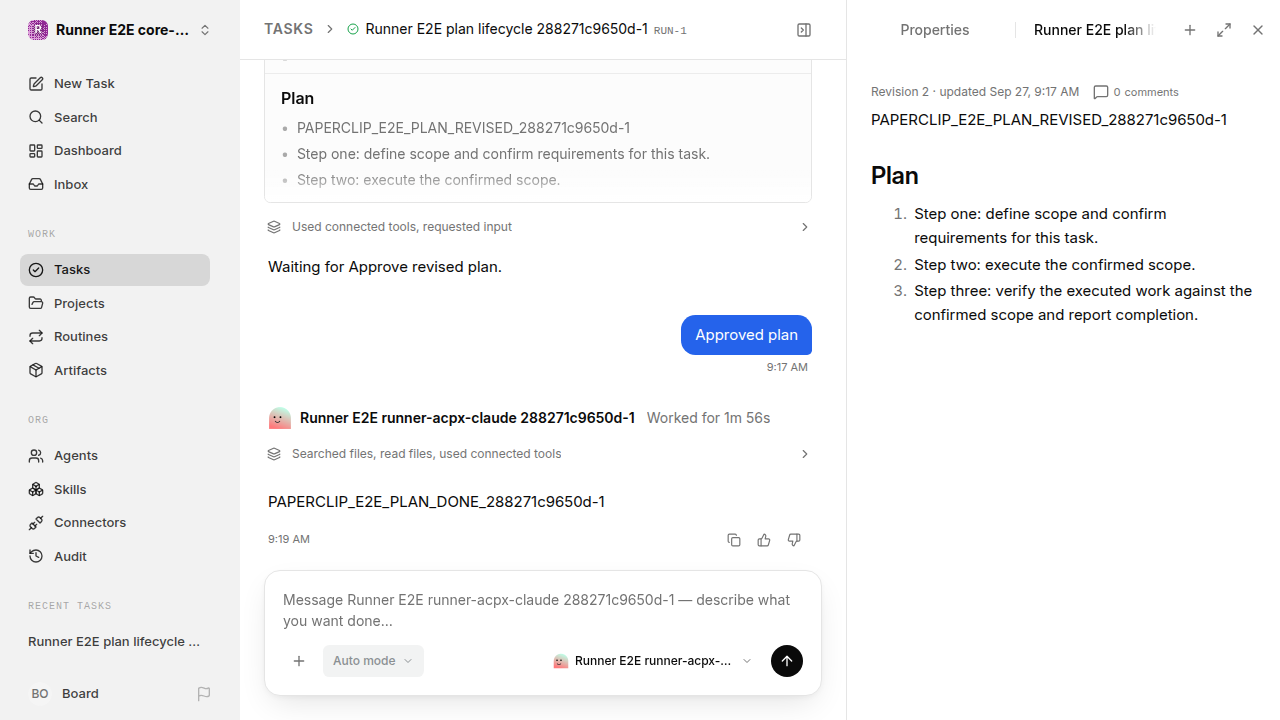Viewport: 1280px width, 720px height.
Task: Click PAPERCLIP_E2E_PLAN_DONE_288271c9650d-1 text
Action: click(x=436, y=502)
